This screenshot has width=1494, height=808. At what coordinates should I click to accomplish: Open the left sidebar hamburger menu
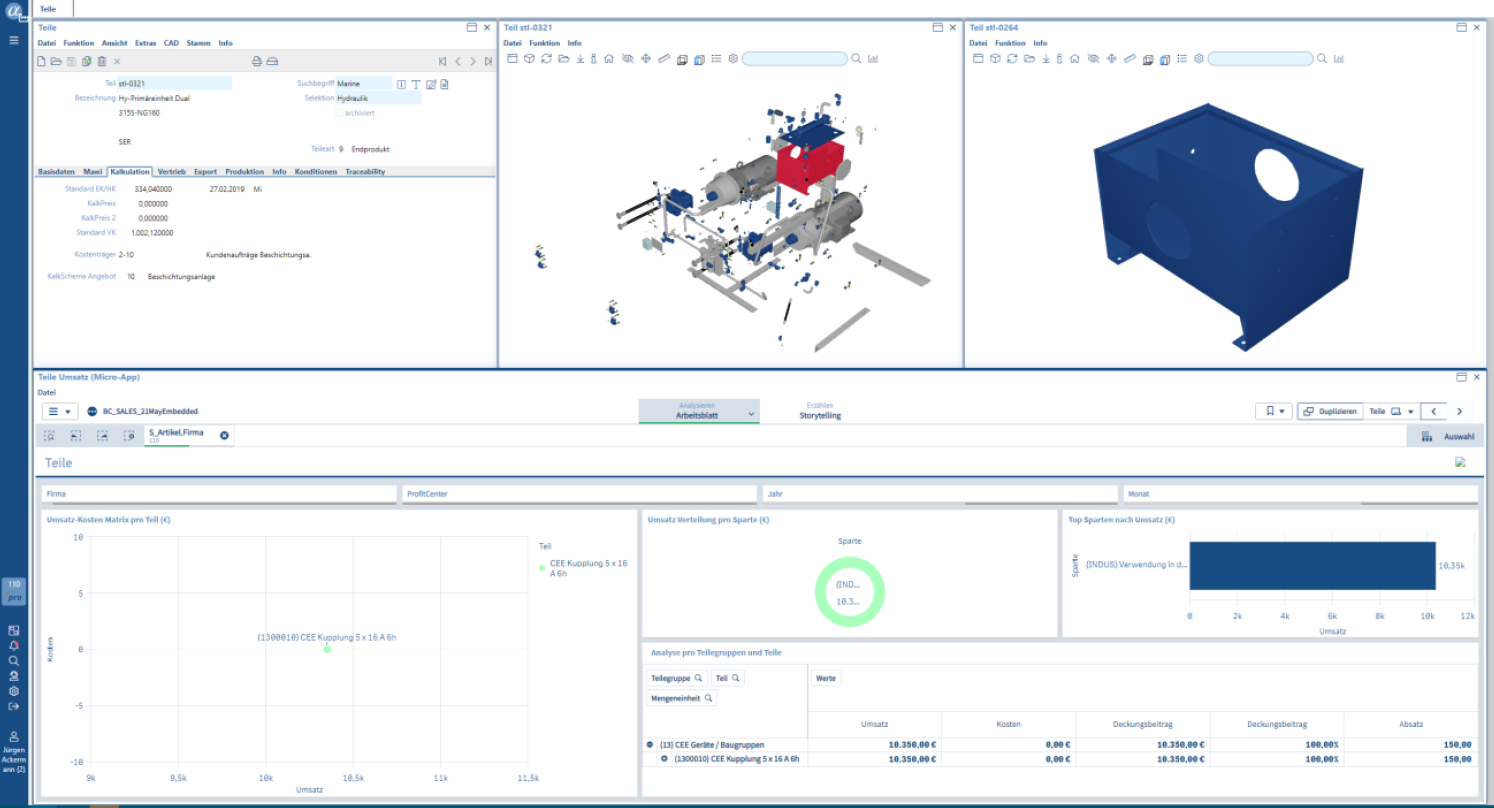tap(14, 40)
